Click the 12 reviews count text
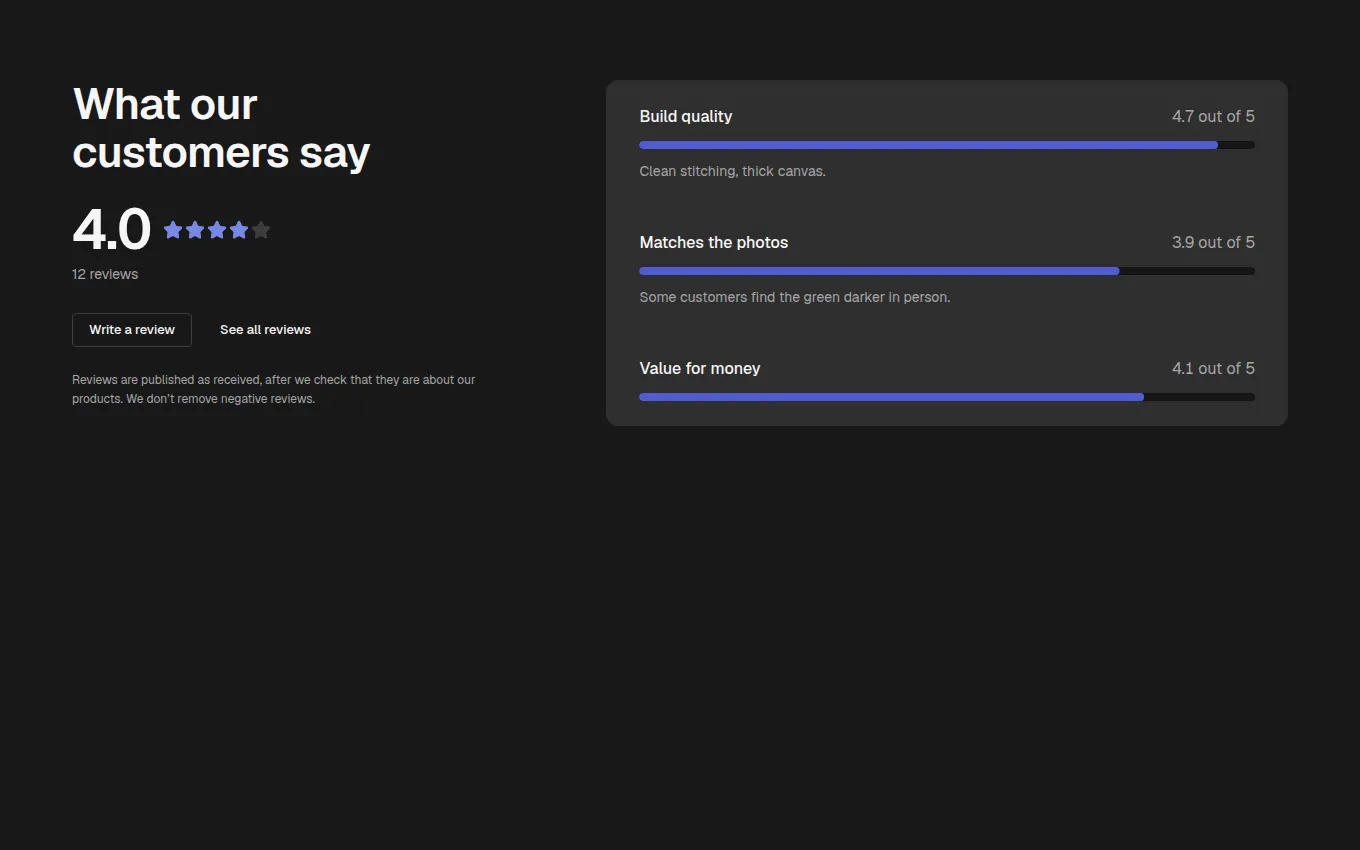Screen dimensions: 1360x850 105,274
